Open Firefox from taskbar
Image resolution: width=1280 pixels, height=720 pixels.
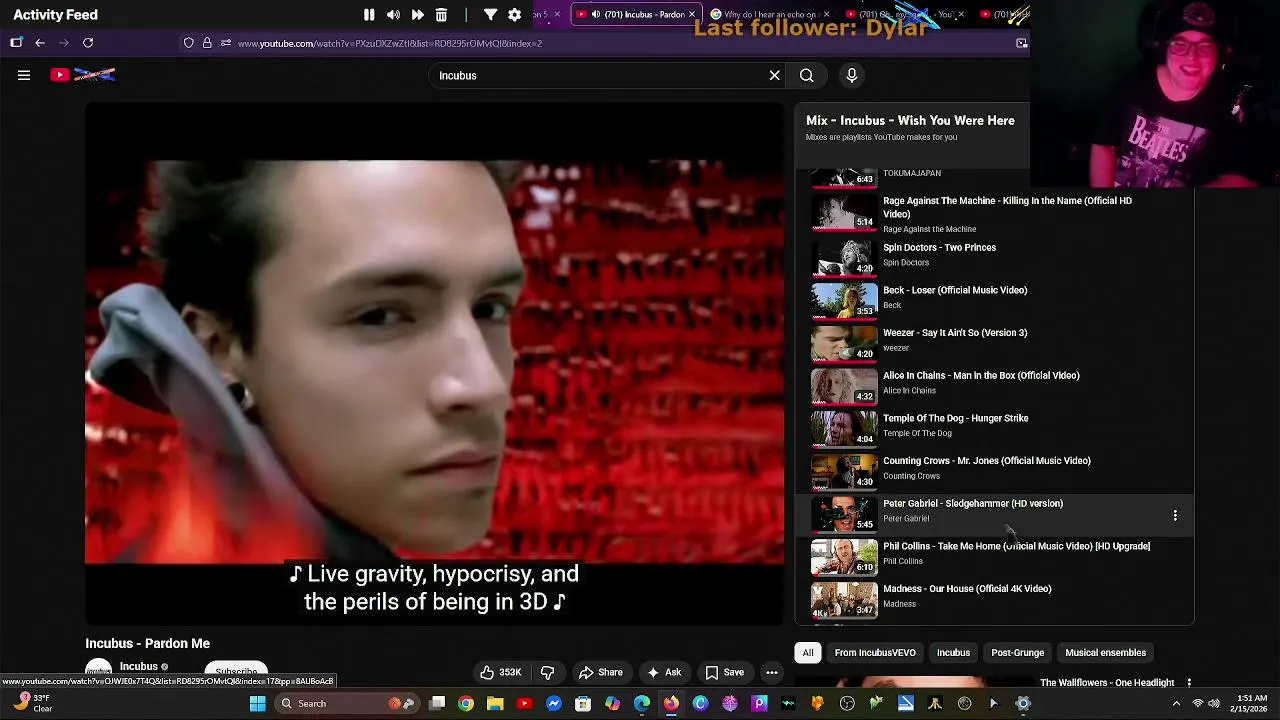pos(671,703)
